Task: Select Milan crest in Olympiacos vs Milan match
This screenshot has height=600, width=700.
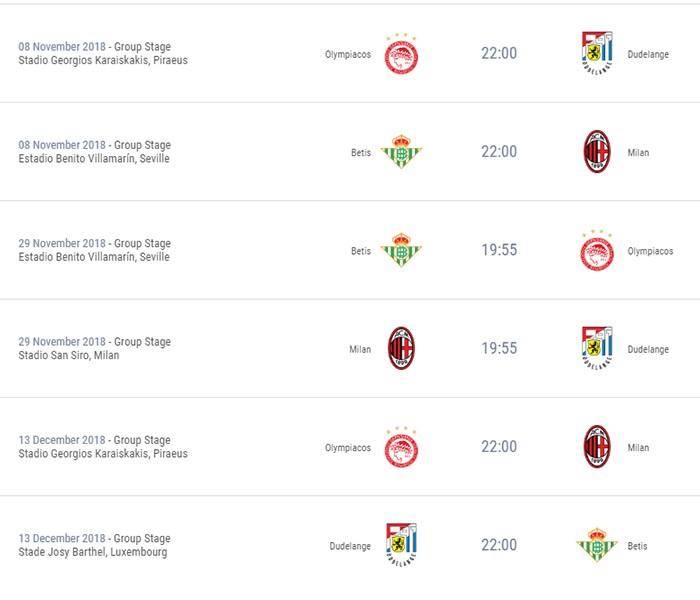Action: [597, 447]
